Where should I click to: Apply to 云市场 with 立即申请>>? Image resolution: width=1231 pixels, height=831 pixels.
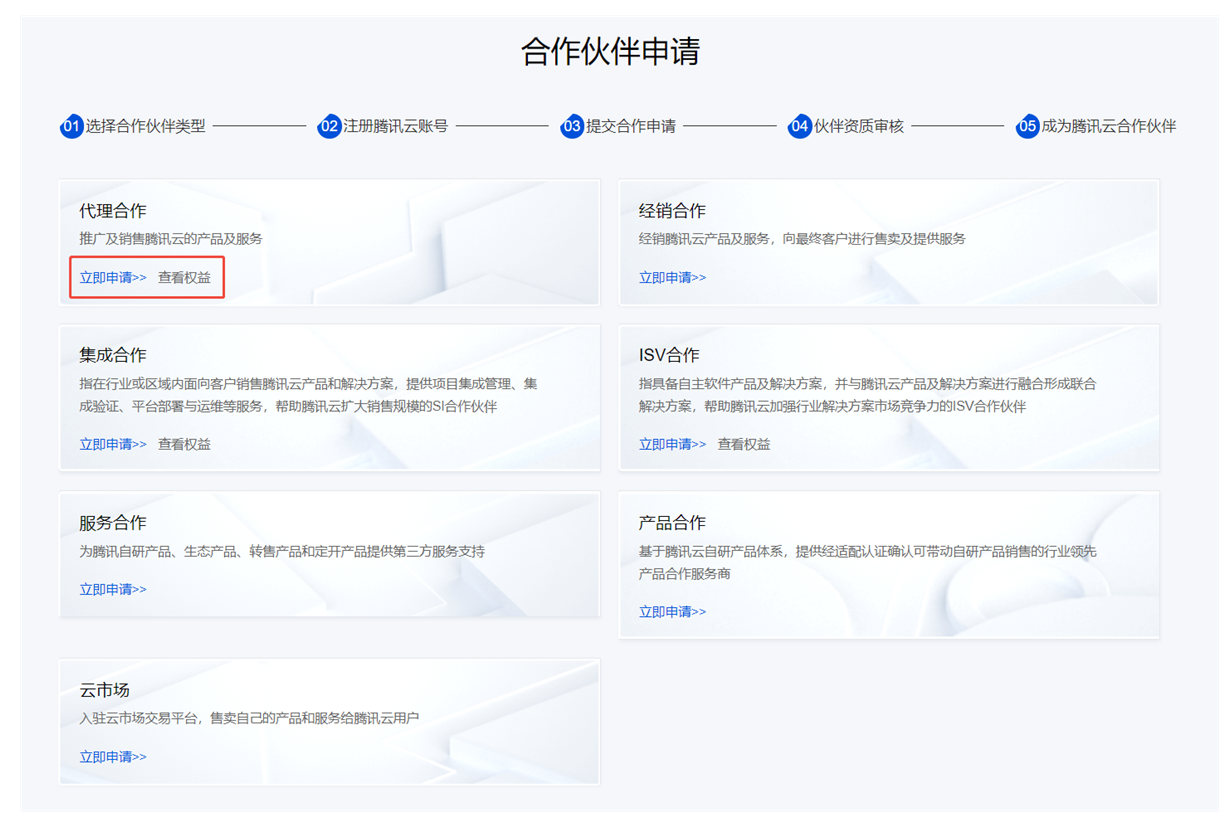pyautogui.click(x=113, y=757)
